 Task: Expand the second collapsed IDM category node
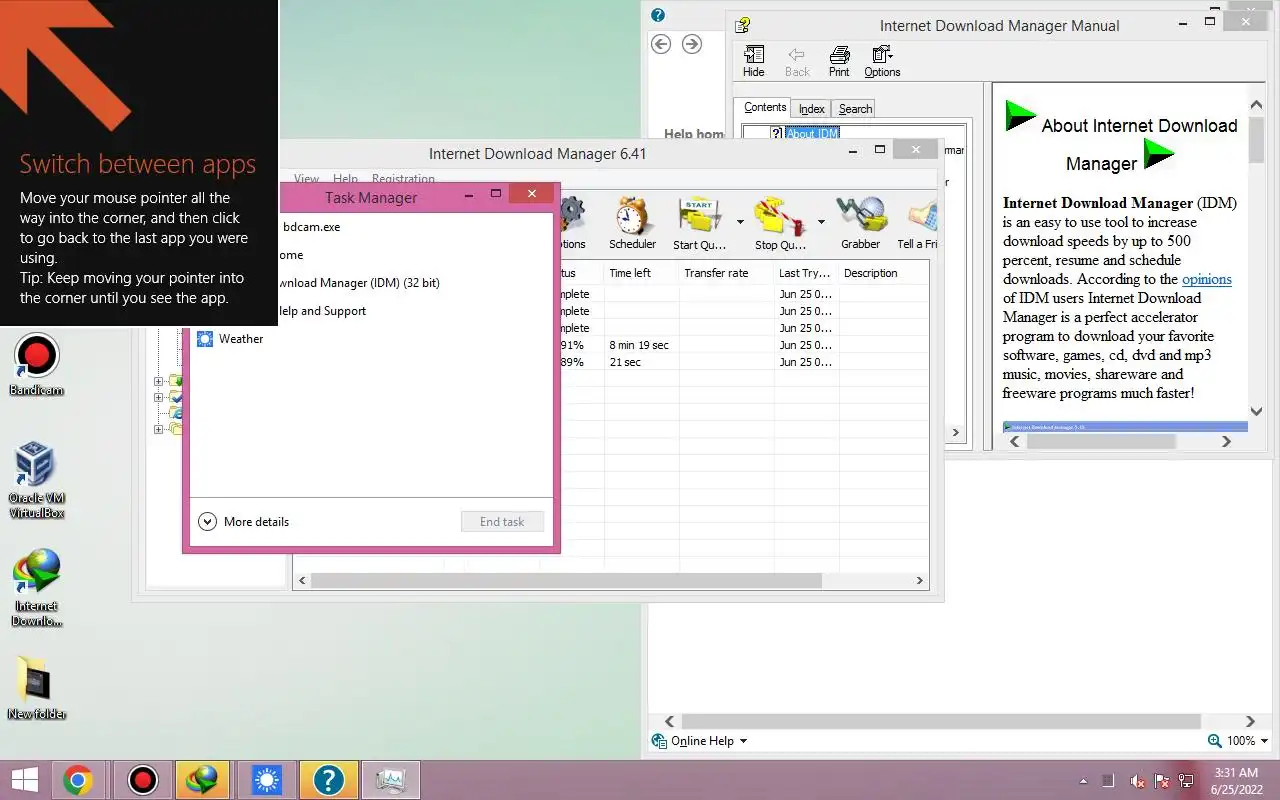[x=158, y=397]
